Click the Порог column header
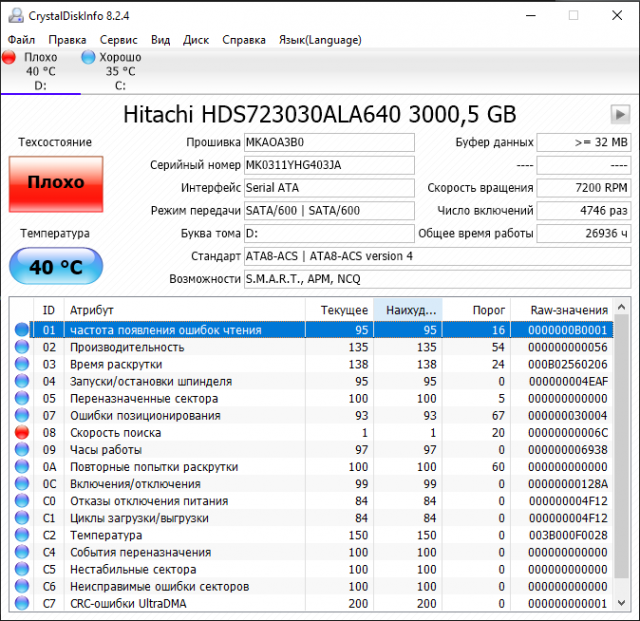The image size is (640, 621). [476, 310]
